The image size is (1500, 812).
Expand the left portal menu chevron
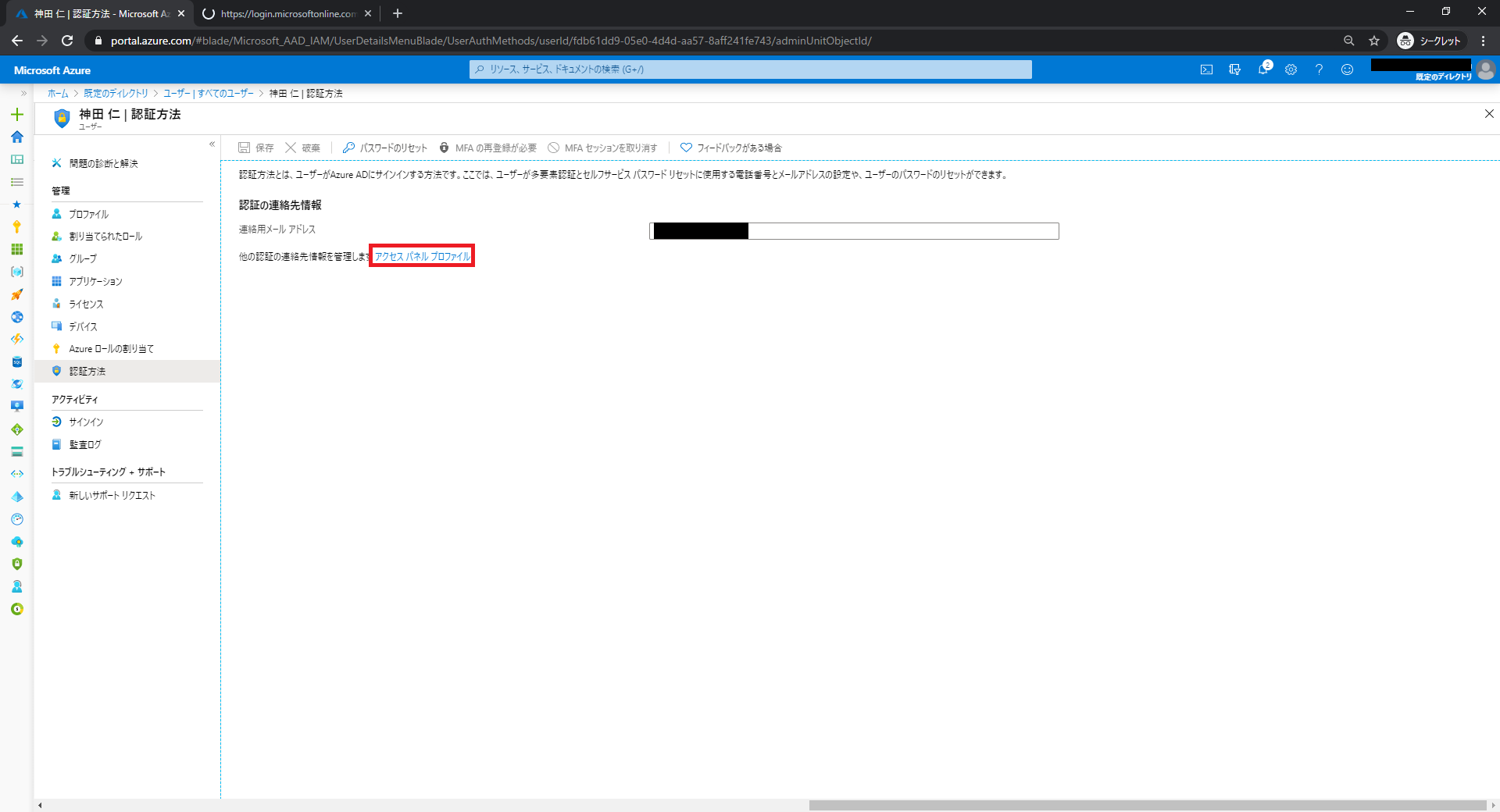click(x=23, y=93)
